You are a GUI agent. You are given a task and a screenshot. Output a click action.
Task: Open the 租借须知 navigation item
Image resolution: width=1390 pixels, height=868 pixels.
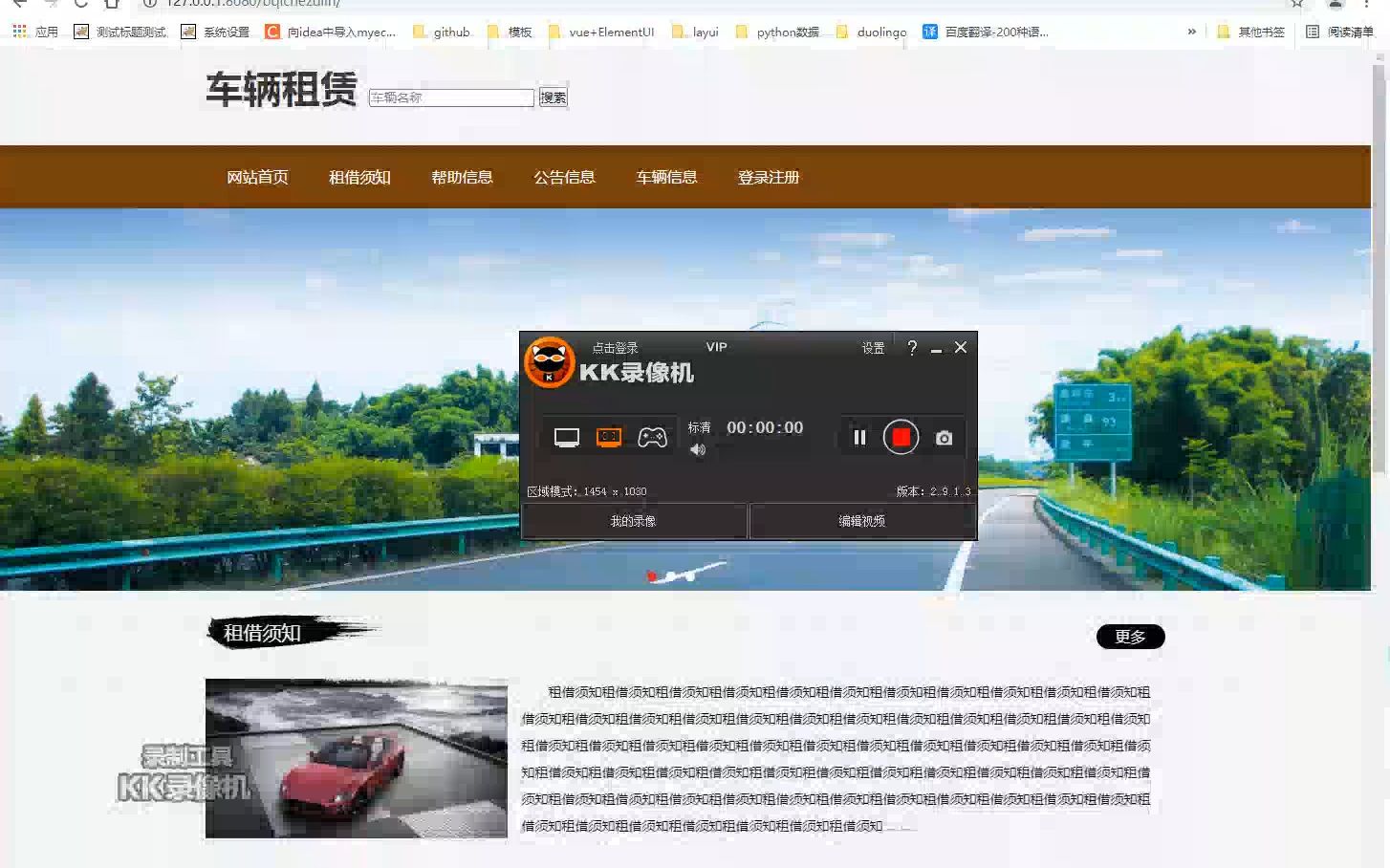359,177
